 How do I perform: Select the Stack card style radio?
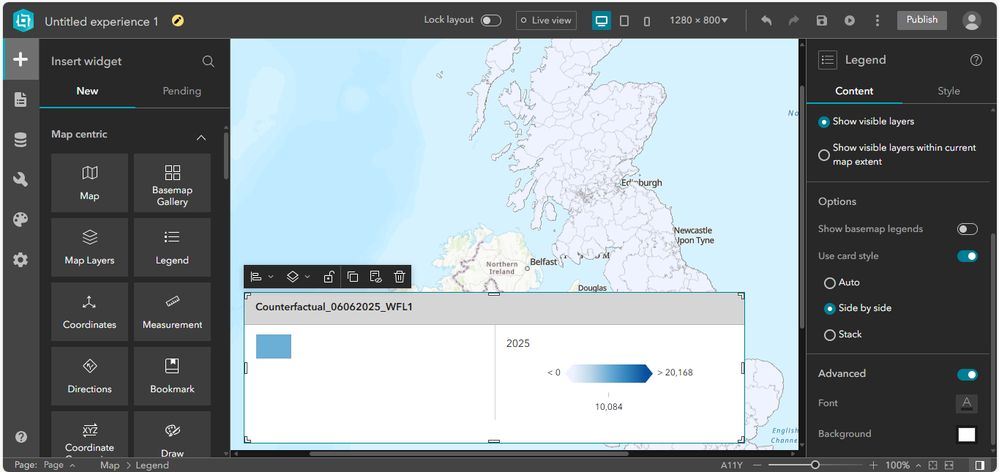tap(830, 334)
